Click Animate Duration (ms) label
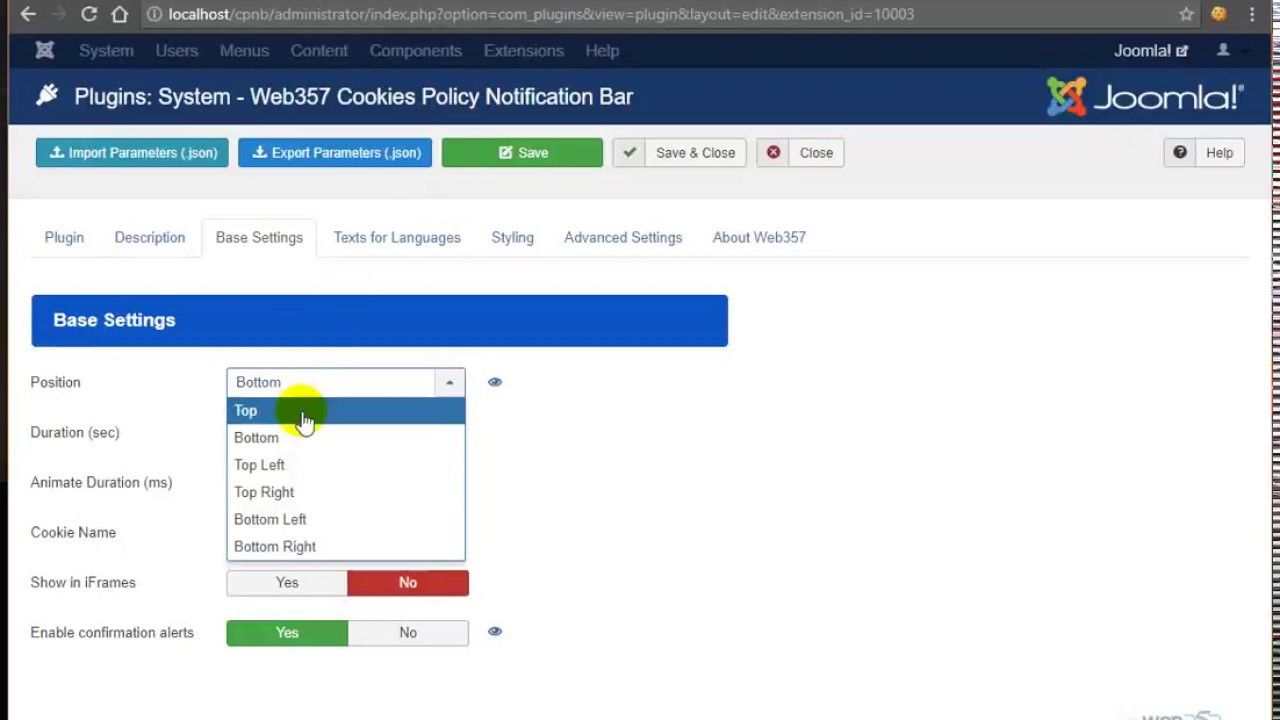Viewport: 1280px width, 720px height. point(101,482)
